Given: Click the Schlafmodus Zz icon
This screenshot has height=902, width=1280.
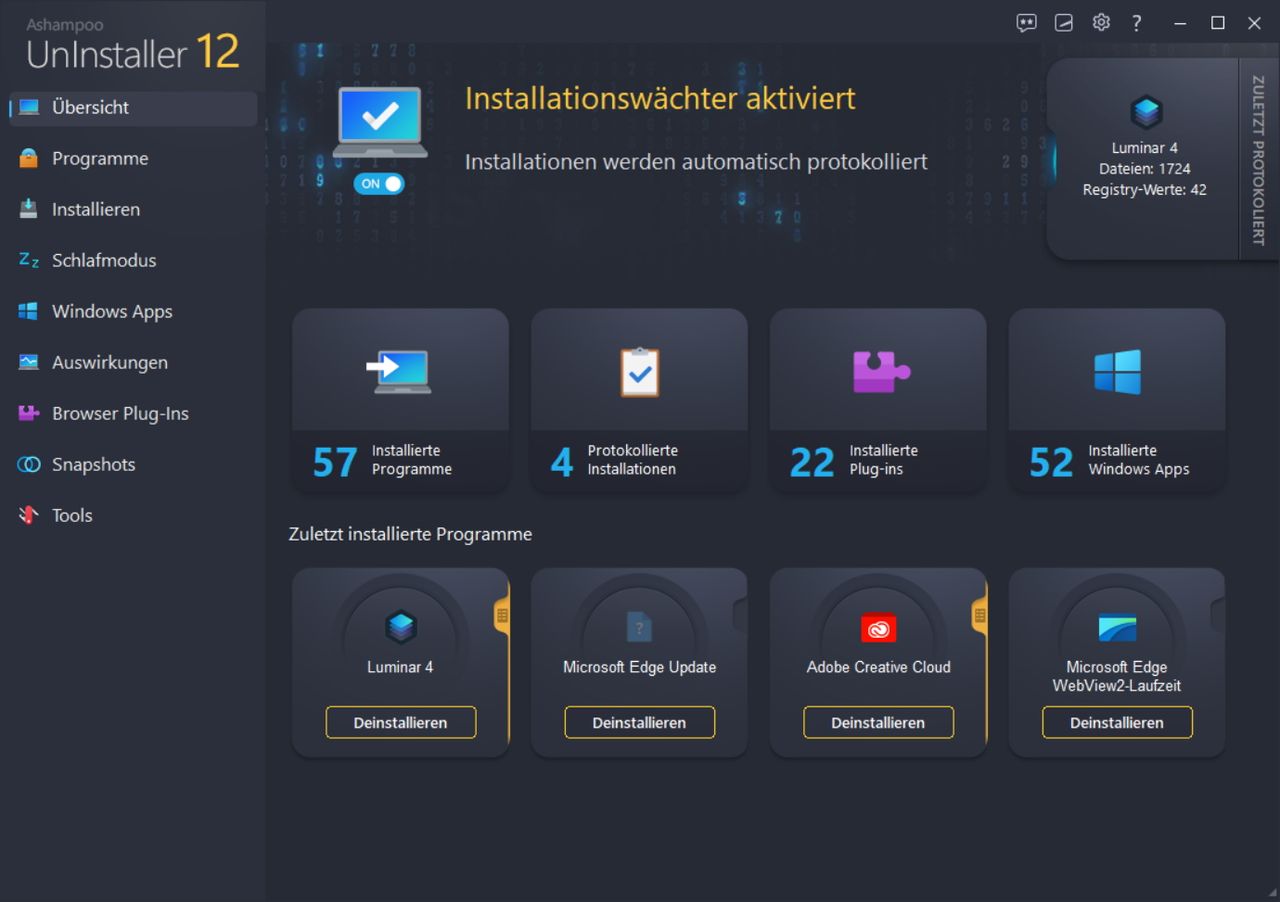Looking at the screenshot, I should click(29, 260).
